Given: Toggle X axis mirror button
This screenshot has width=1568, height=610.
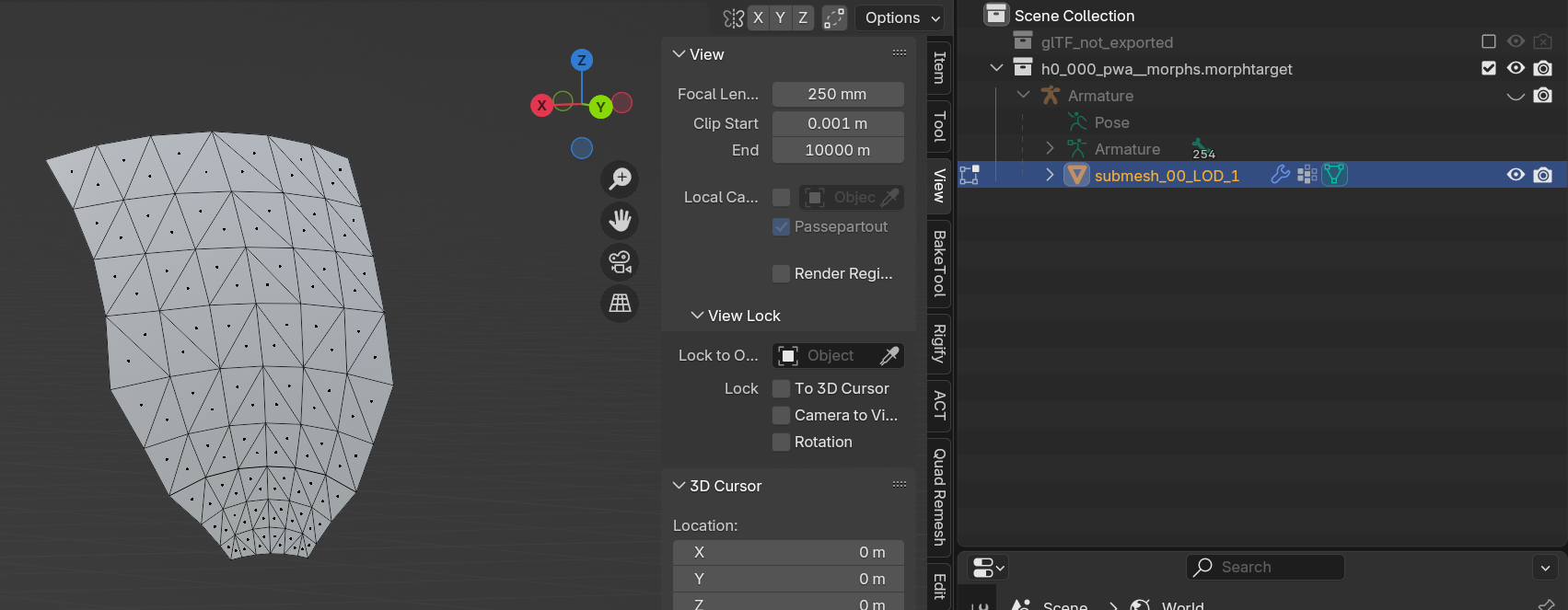Looking at the screenshot, I should pyautogui.click(x=758, y=17).
